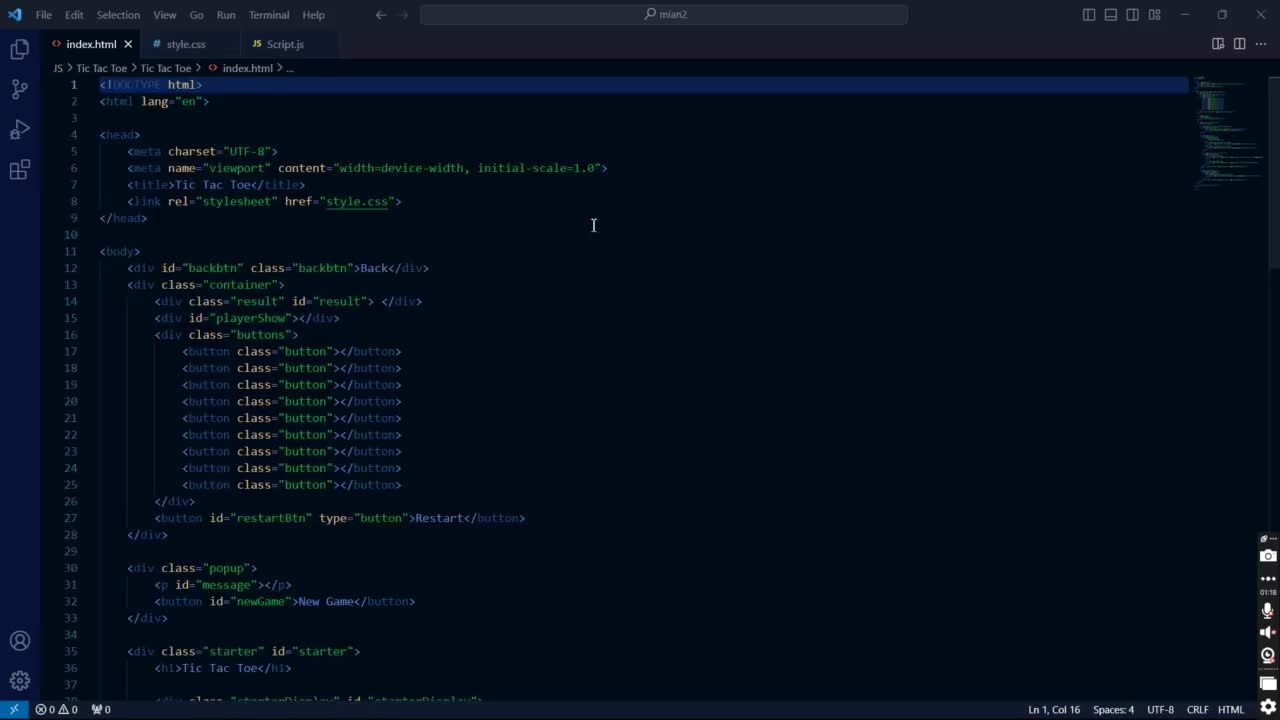Click the ports forwarded indicator in status bar
1280x720 pixels.
101,709
